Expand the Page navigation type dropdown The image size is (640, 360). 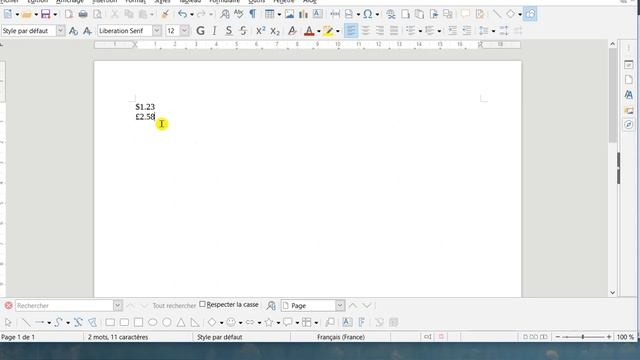click(x=340, y=305)
